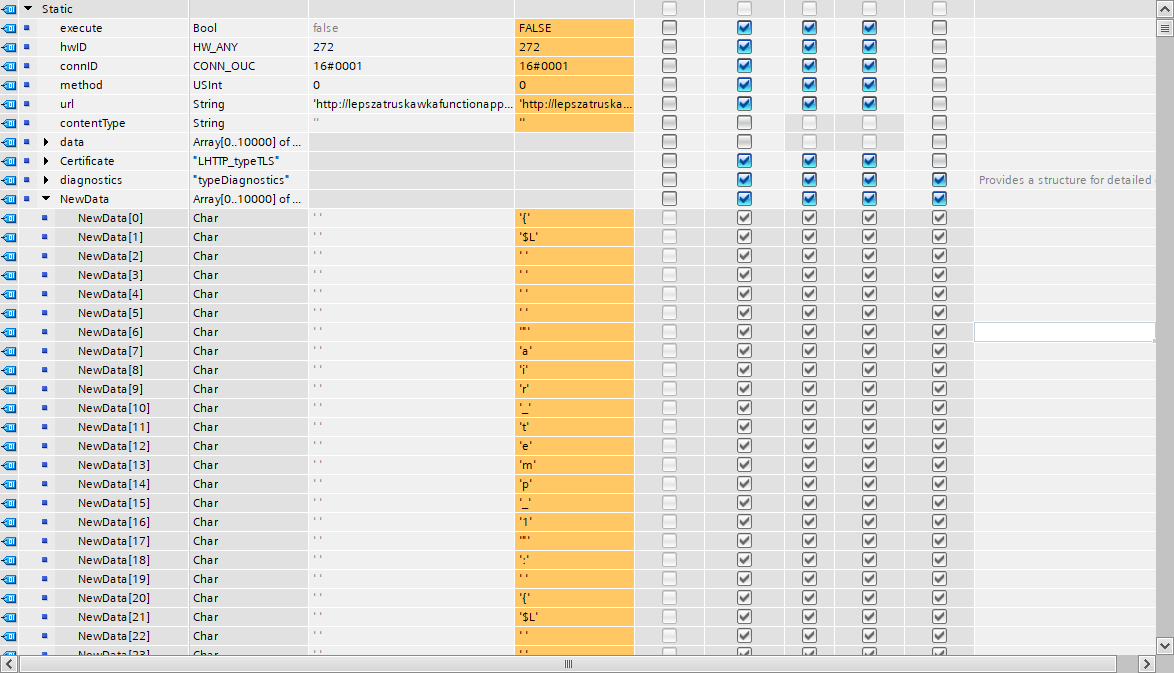The image size is (1174, 673).
Task: Uncheck the rightmost checkbox in the diagnostics row
Action: 939,180
